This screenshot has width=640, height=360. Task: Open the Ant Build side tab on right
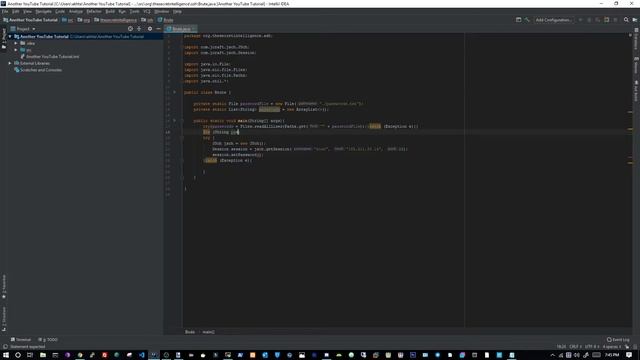(636, 91)
